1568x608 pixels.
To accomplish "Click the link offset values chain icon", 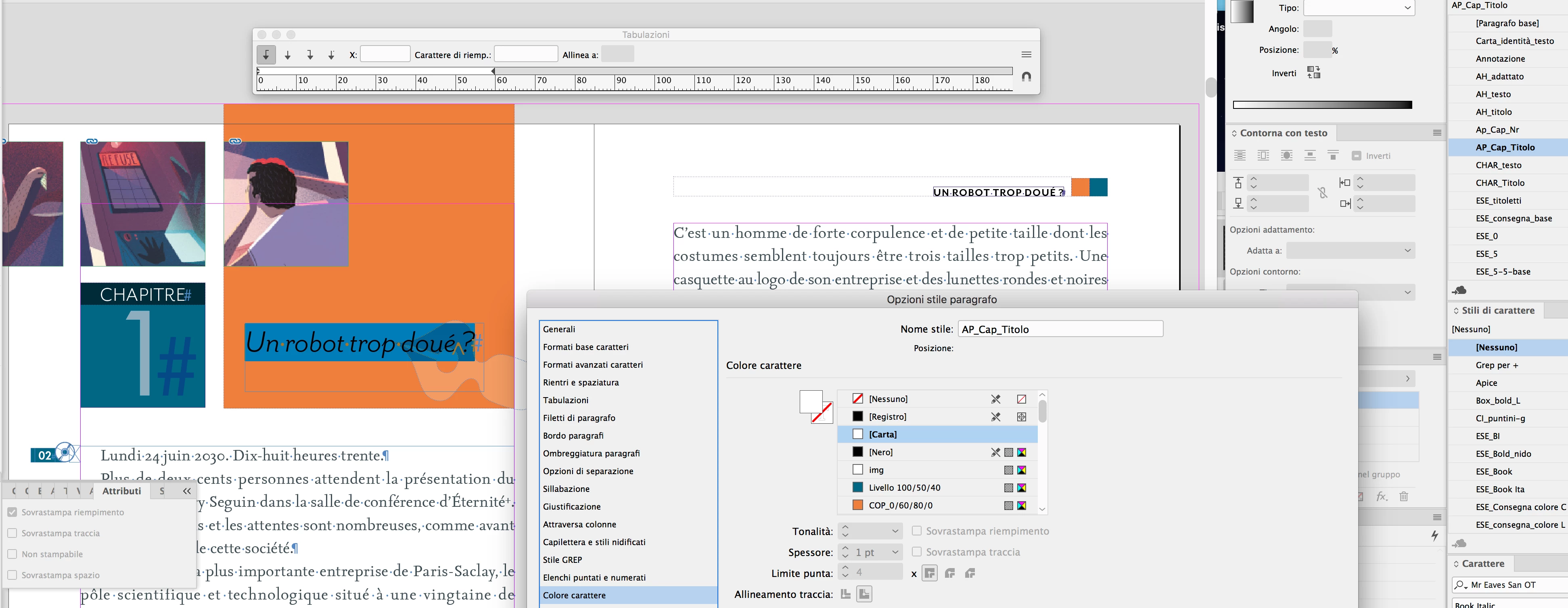I will pos(1323,193).
